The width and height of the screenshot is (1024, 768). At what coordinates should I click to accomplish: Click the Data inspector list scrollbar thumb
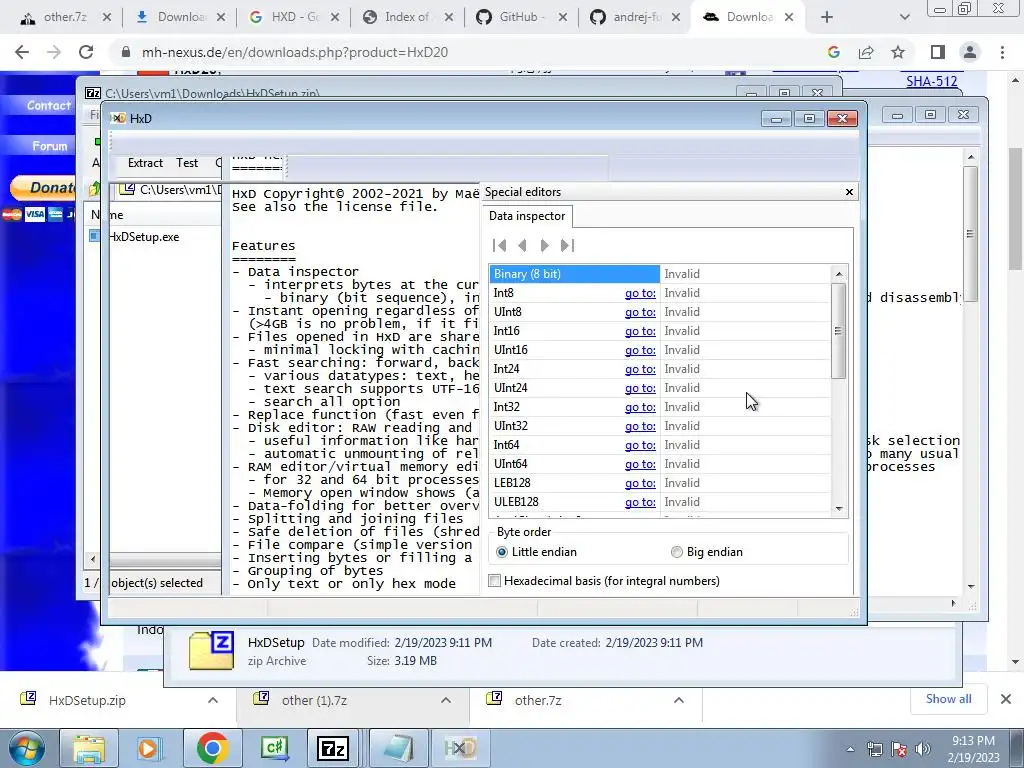pyautogui.click(x=839, y=330)
